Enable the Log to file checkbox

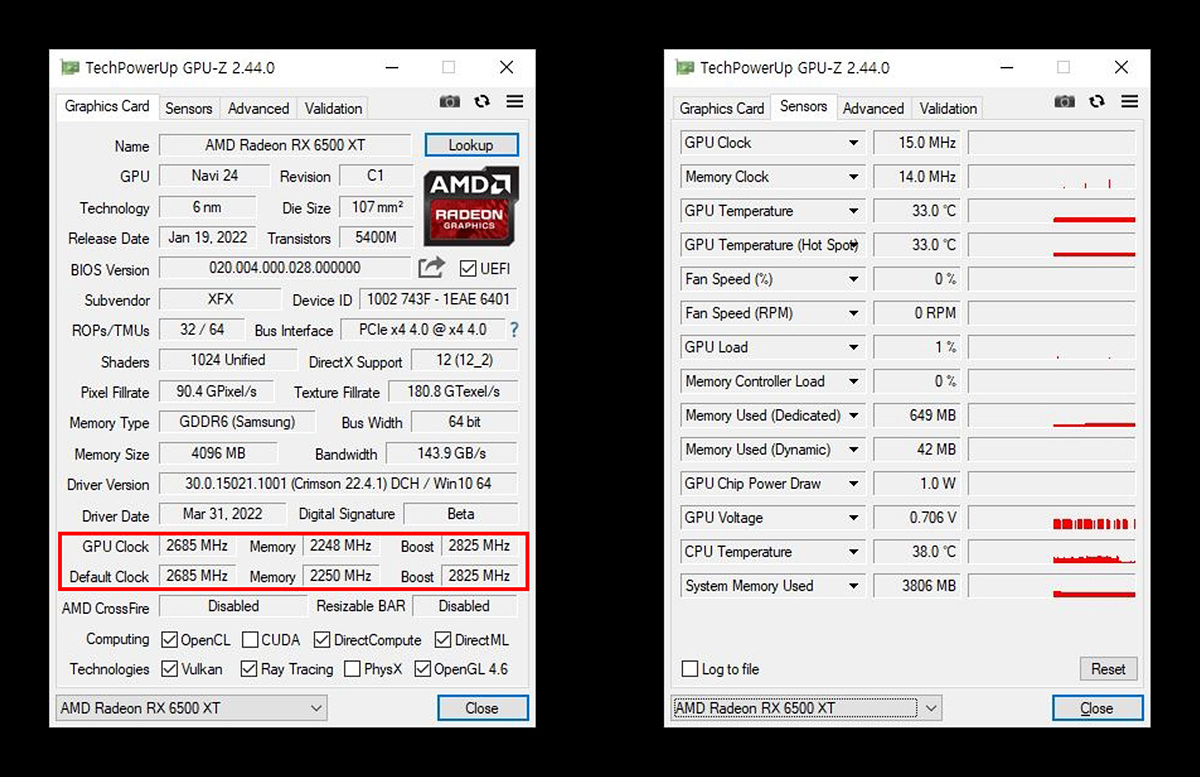coord(690,669)
